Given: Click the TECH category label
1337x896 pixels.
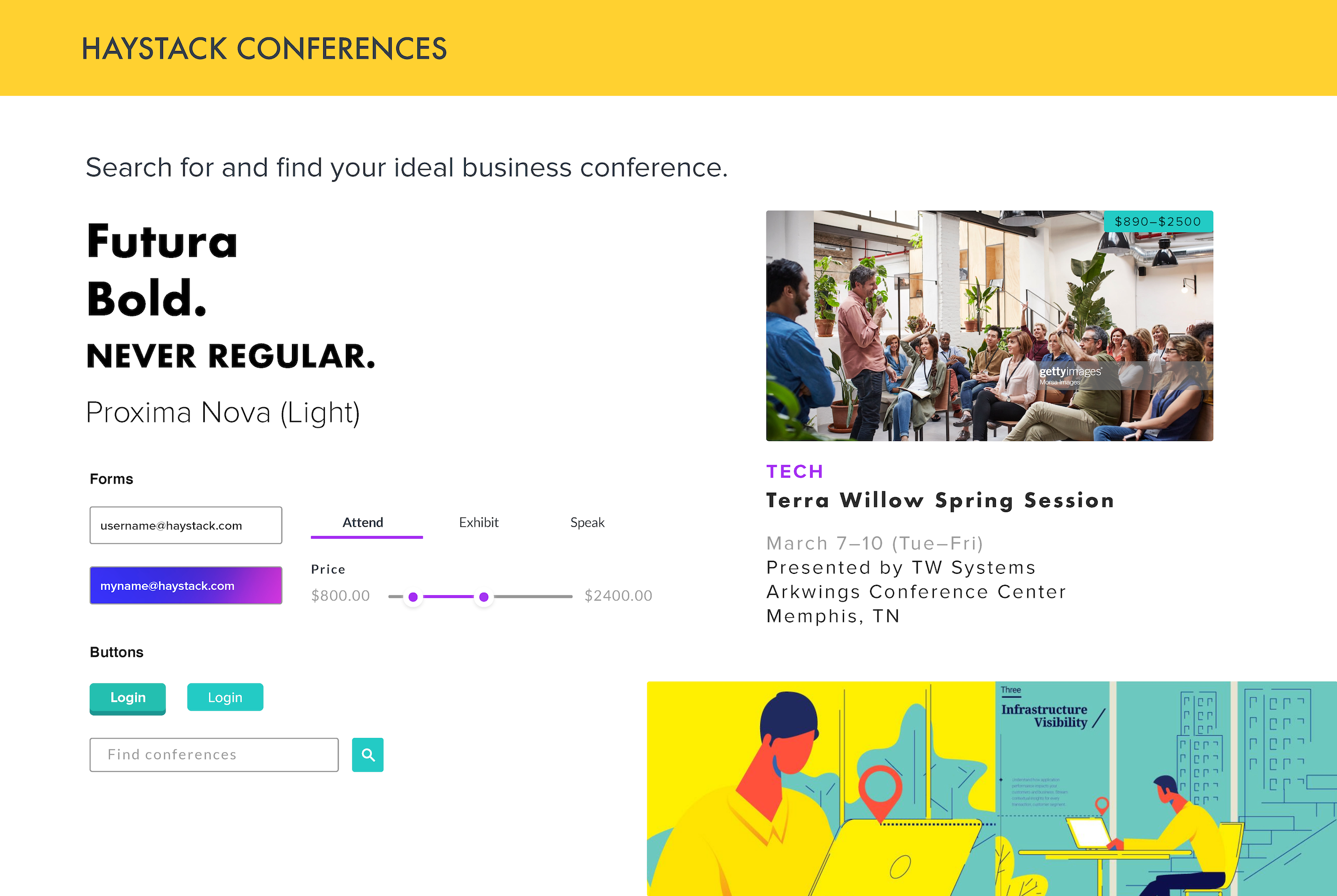Looking at the screenshot, I should coord(794,471).
